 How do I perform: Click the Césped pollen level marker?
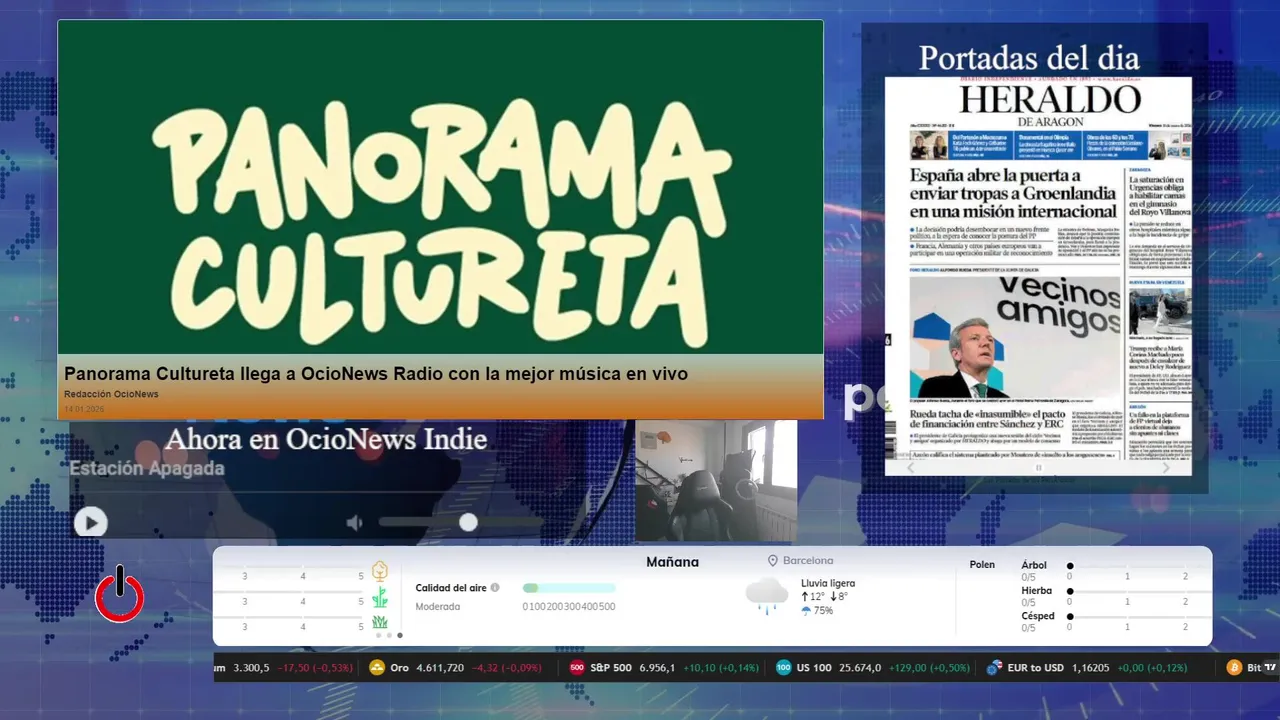[1070, 617]
